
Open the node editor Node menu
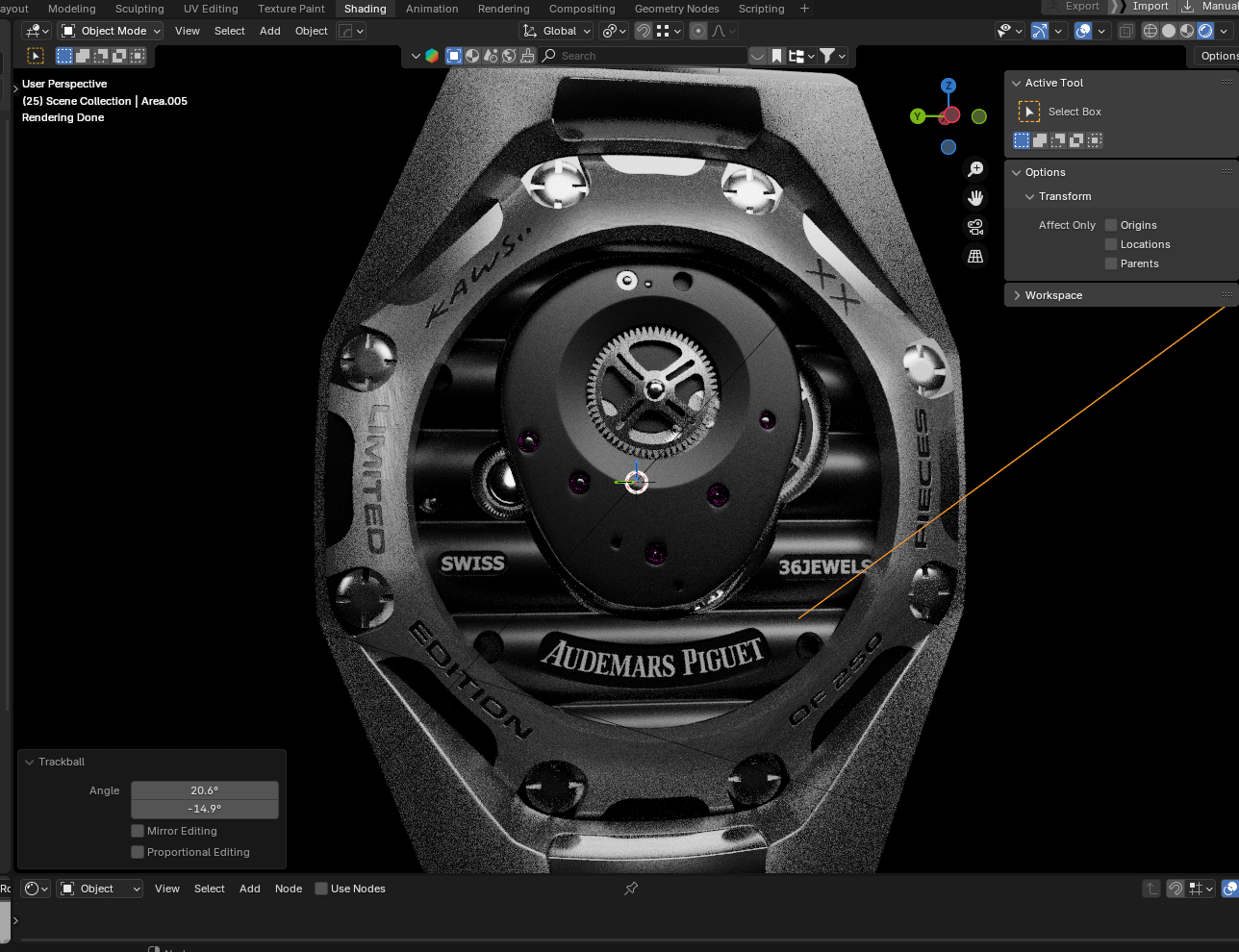coord(289,889)
